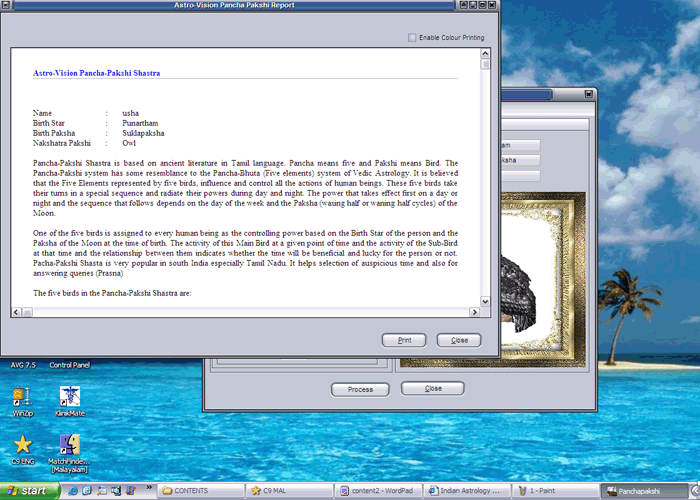Select the AVG 7.5 desktop label
The height and width of the screenshot is (500, 700).
23,365
